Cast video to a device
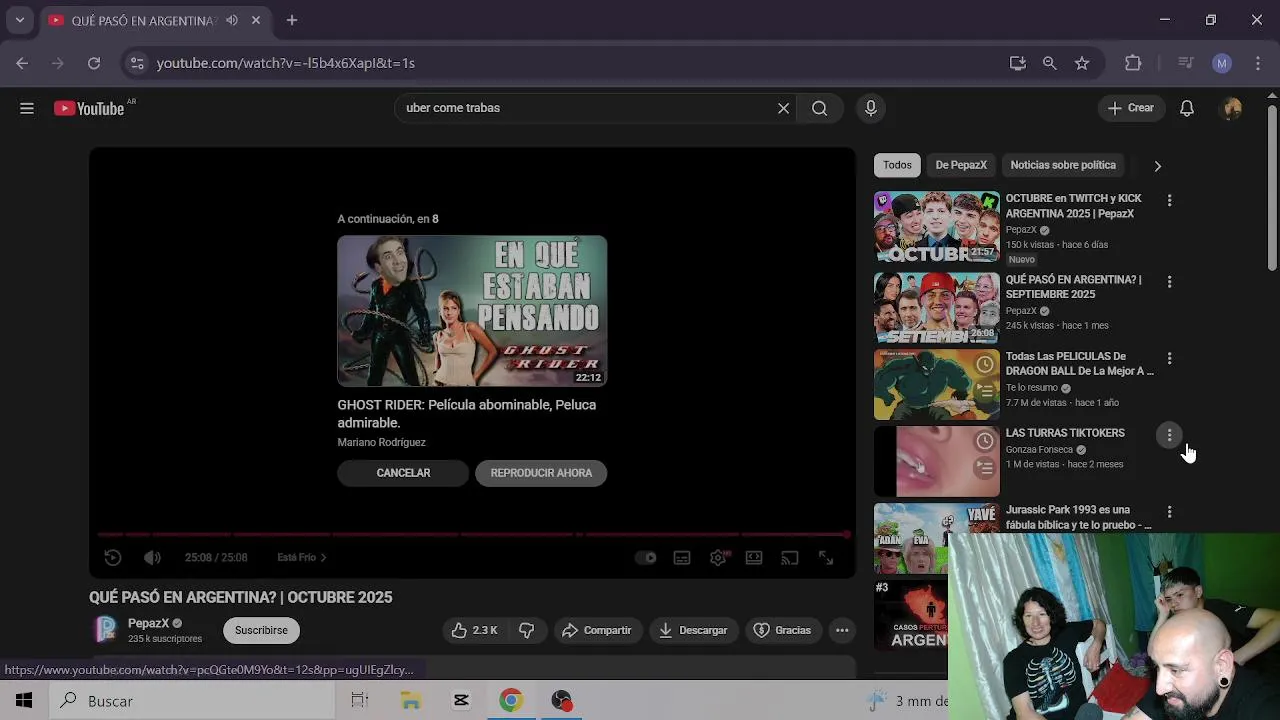Viewport: 1280px width, 720px height. 790,558
